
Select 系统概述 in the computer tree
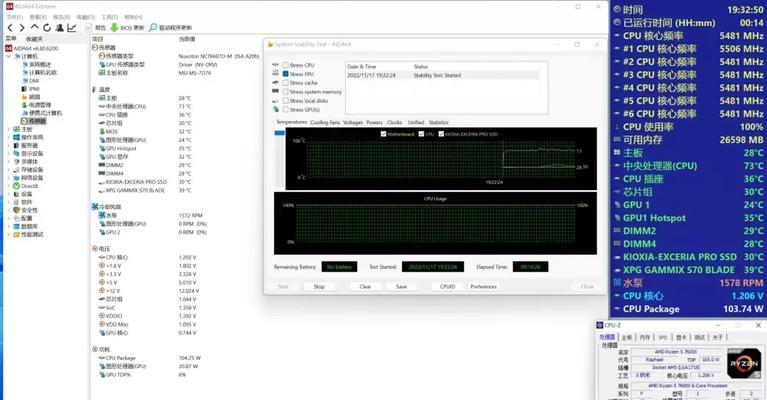click(40, 64)
